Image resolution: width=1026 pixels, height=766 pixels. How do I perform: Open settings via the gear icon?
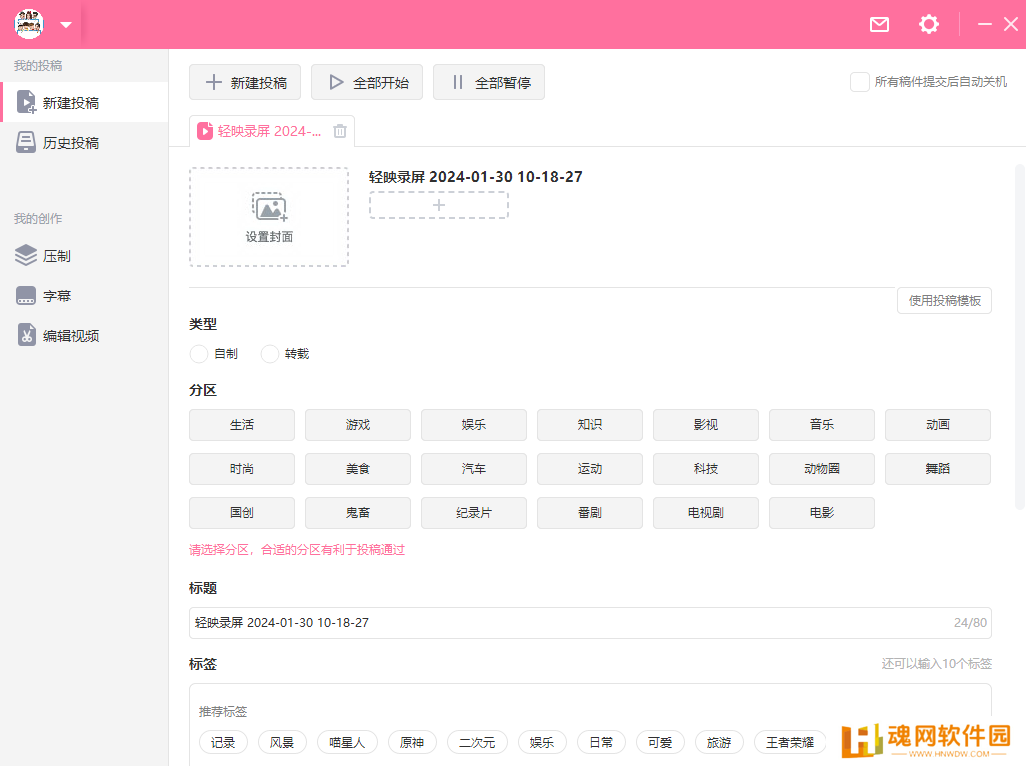click(929, 25)
